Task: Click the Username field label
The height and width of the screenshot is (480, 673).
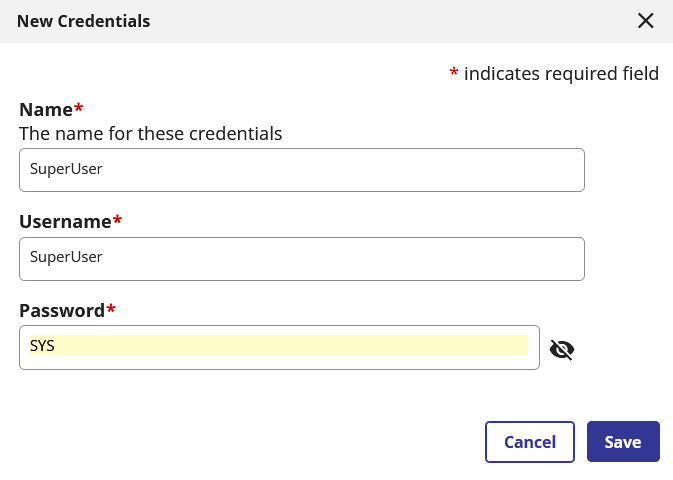Action: click(65, 221)
